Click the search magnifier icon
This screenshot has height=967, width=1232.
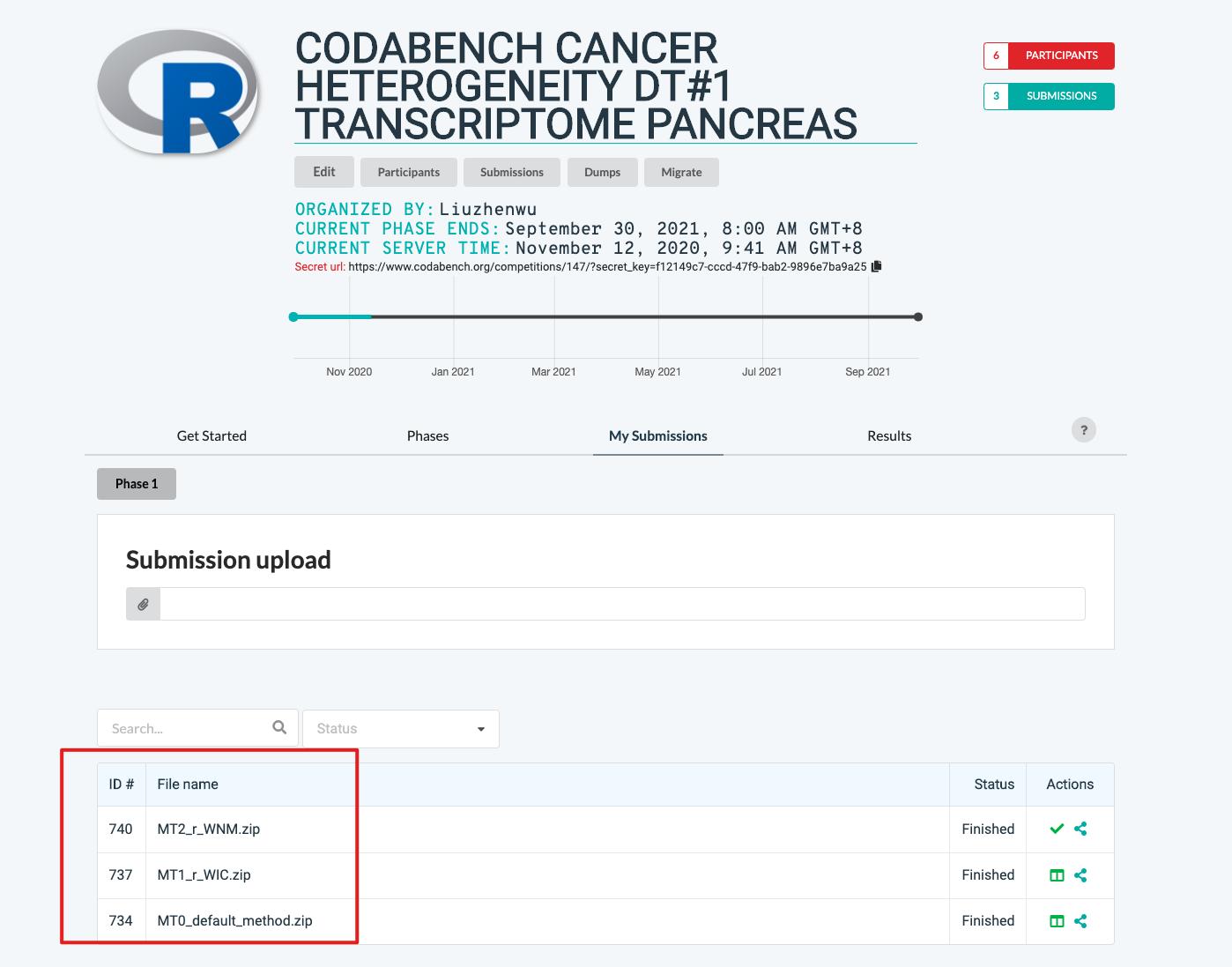point(279,728)
